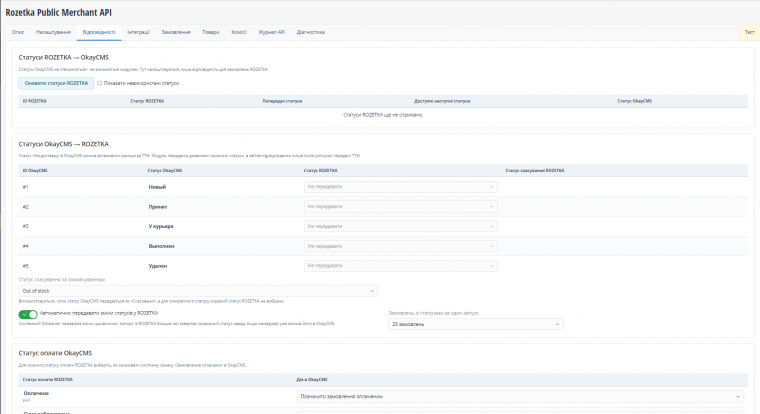Click the Статус скасування ROZETKA column header
Image resolution: width=760 pixels, height=414 pixels.
[x=535, y=171]
